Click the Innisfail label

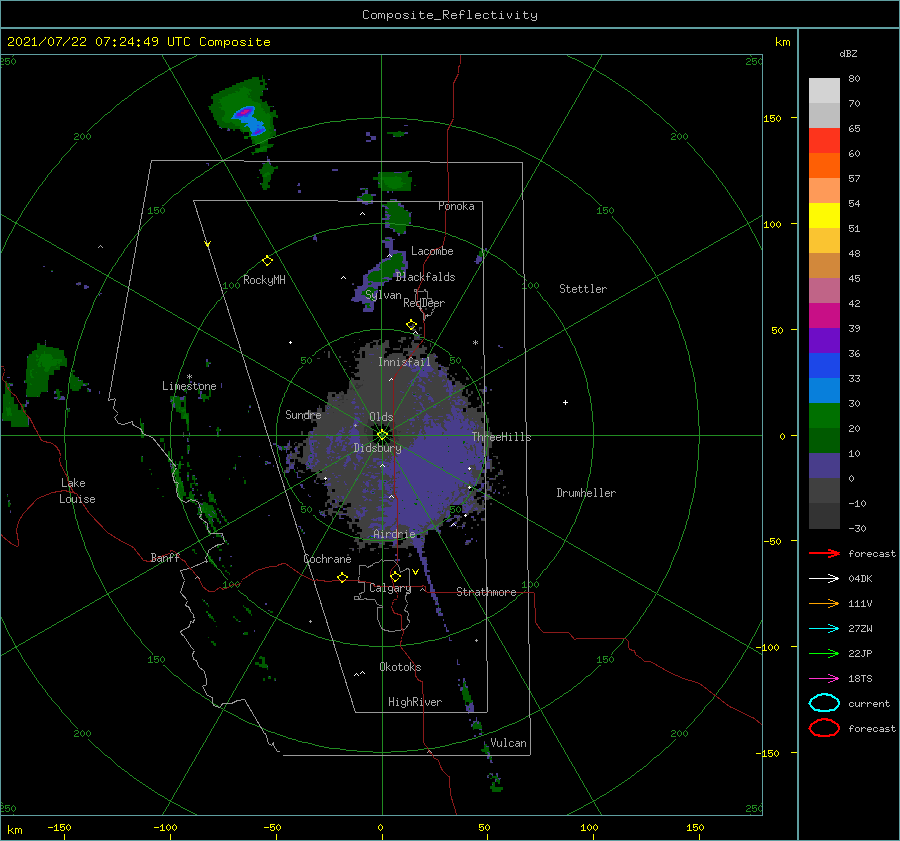404,362
